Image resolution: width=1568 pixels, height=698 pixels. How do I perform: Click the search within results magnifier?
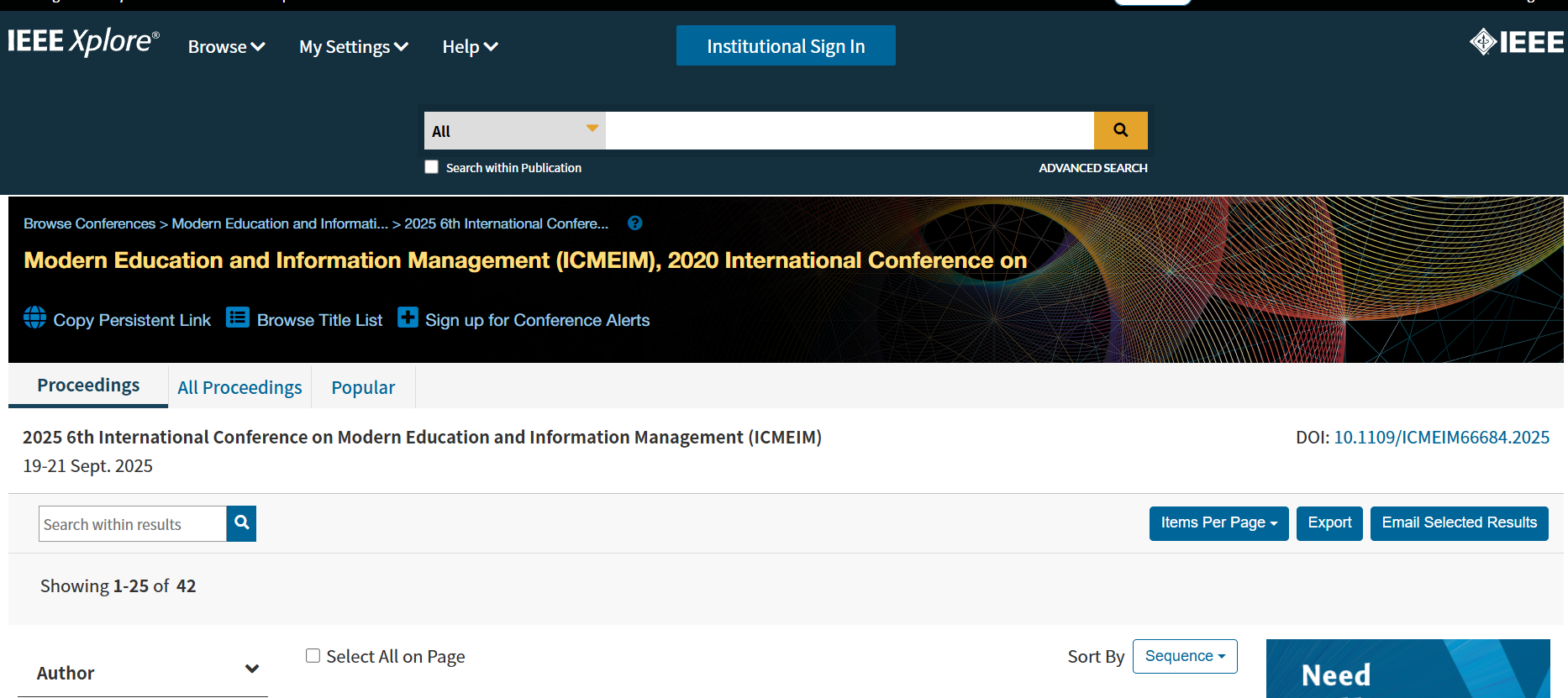pos(242,523)
